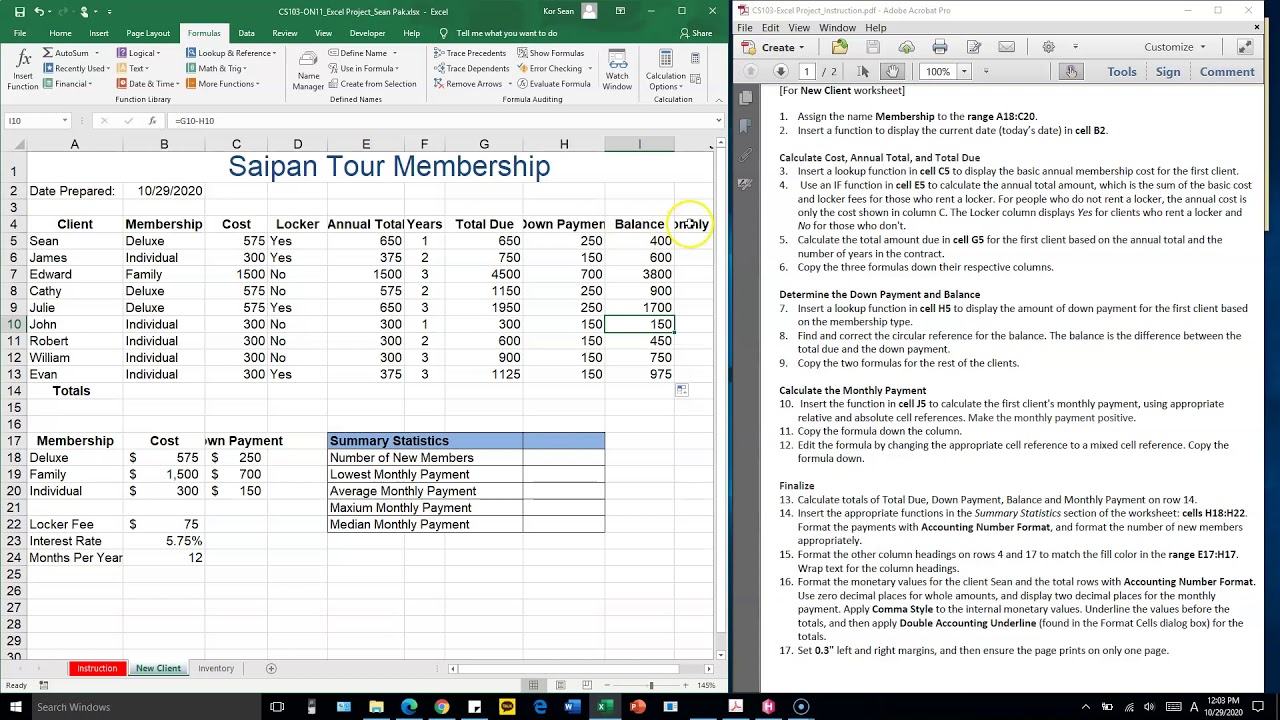Image resolution: width=1280 pixels, height=720 pixels.
Task: Open Word from the Windows taskbar
Action: 572,707
